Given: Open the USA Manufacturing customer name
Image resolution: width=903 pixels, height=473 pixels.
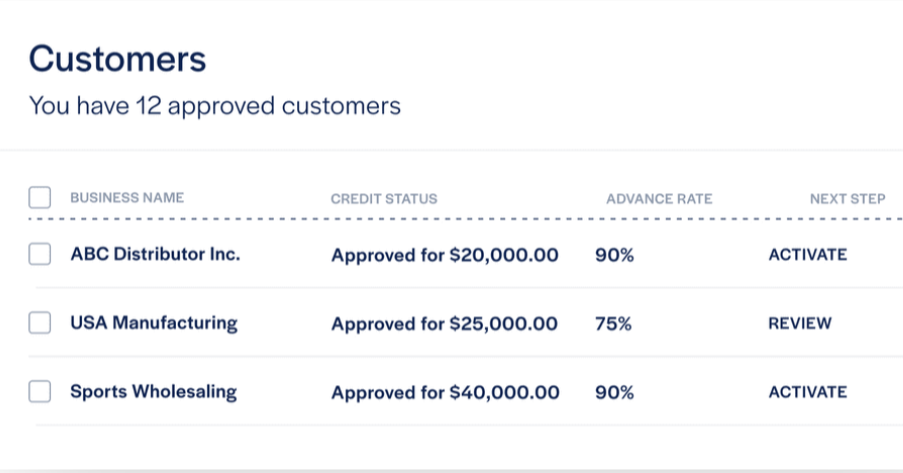Looking at the screenshot, I should pos(154,323).
